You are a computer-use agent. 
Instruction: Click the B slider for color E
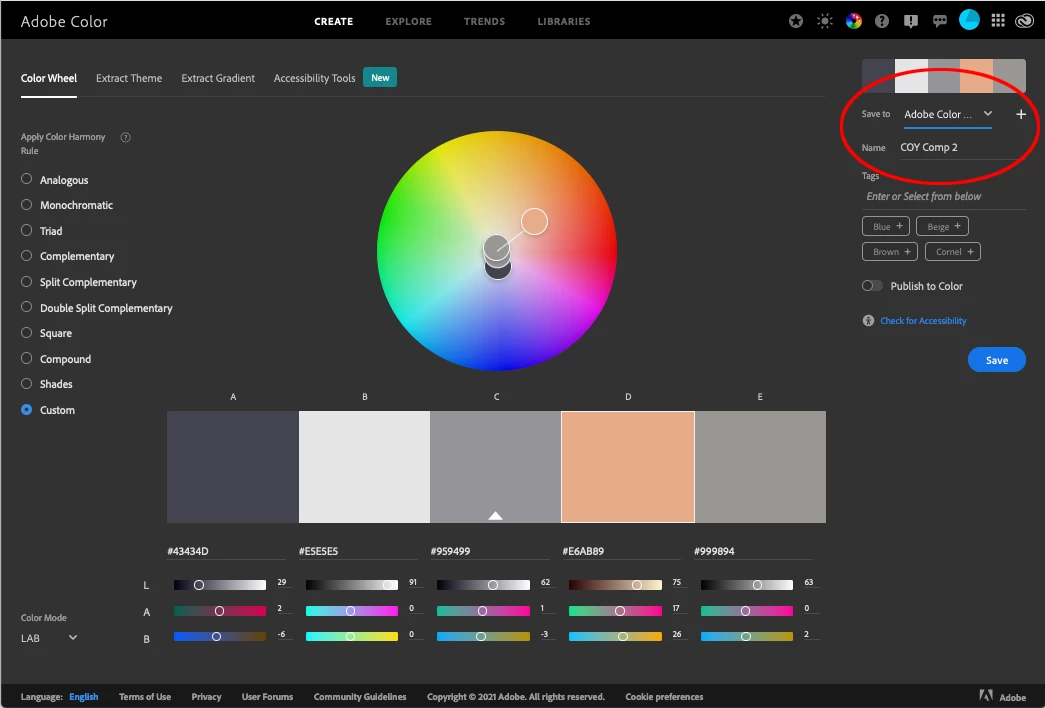[x=746, y=636]
